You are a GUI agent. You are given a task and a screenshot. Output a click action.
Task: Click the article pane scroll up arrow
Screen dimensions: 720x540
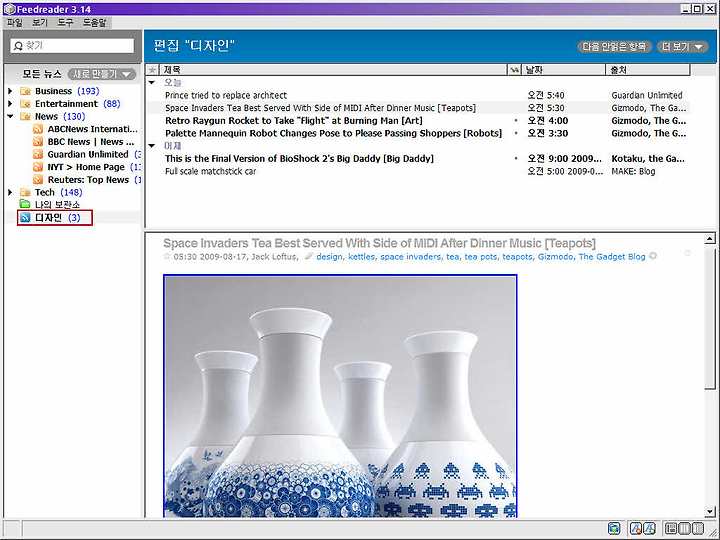click(x=709, y=239)
